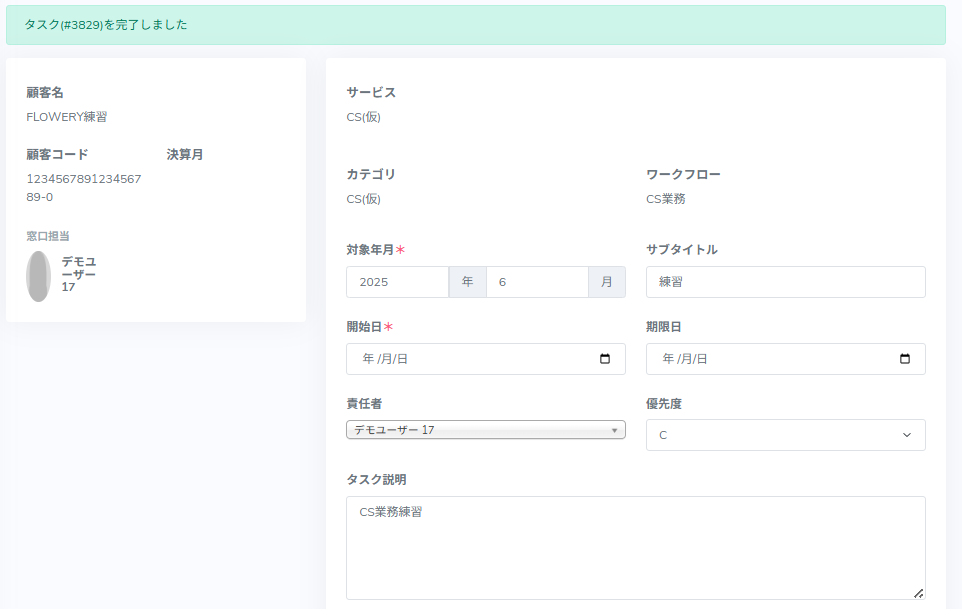The height and width of the screenshot is (609, 962).
Task: Open the 優先度 dropdown set to C
Action: (785, 435)
